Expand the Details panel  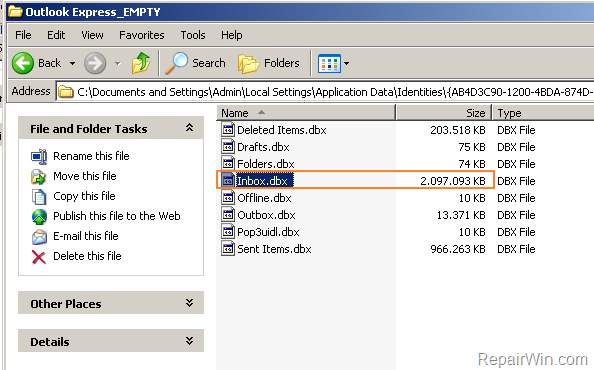pyautogui.click(x=189, y=341)
